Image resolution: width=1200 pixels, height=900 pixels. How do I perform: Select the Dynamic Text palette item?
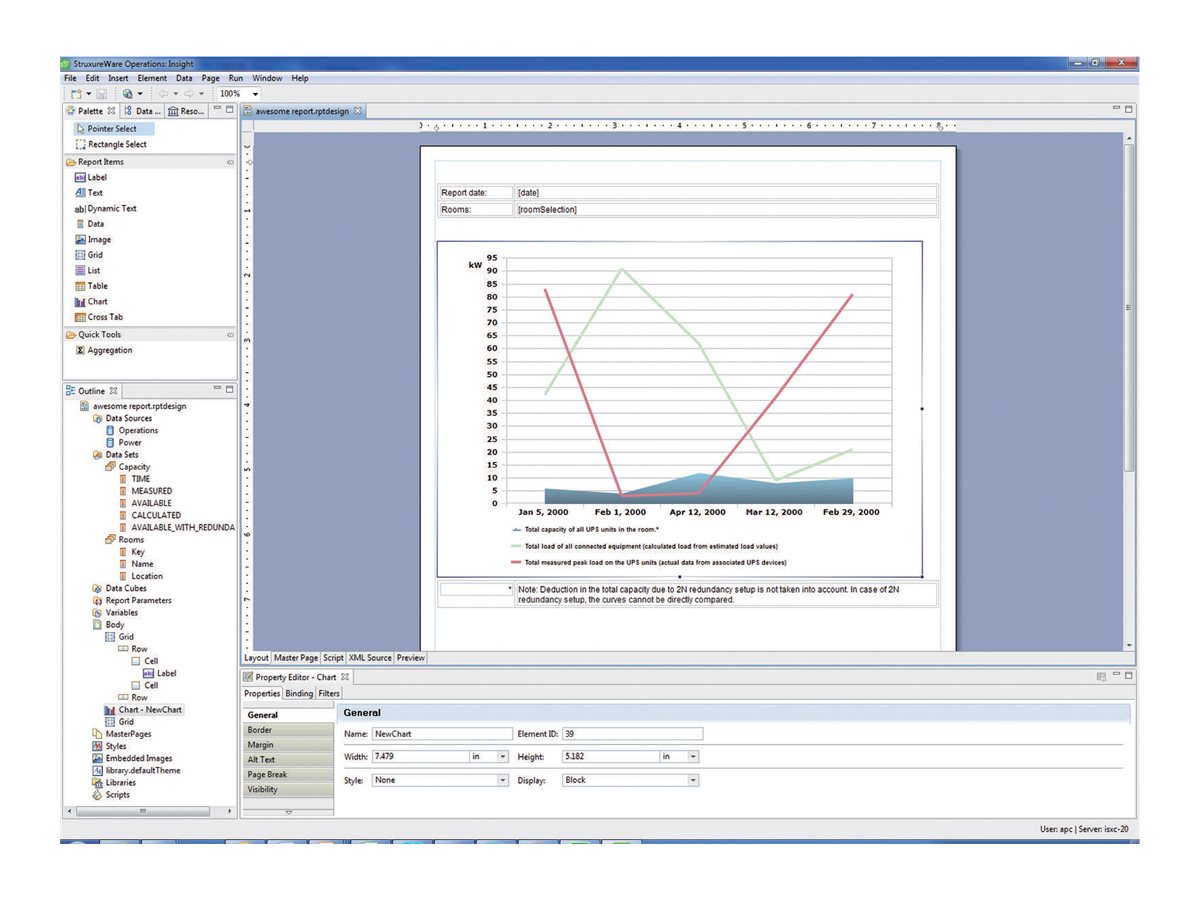111,208
